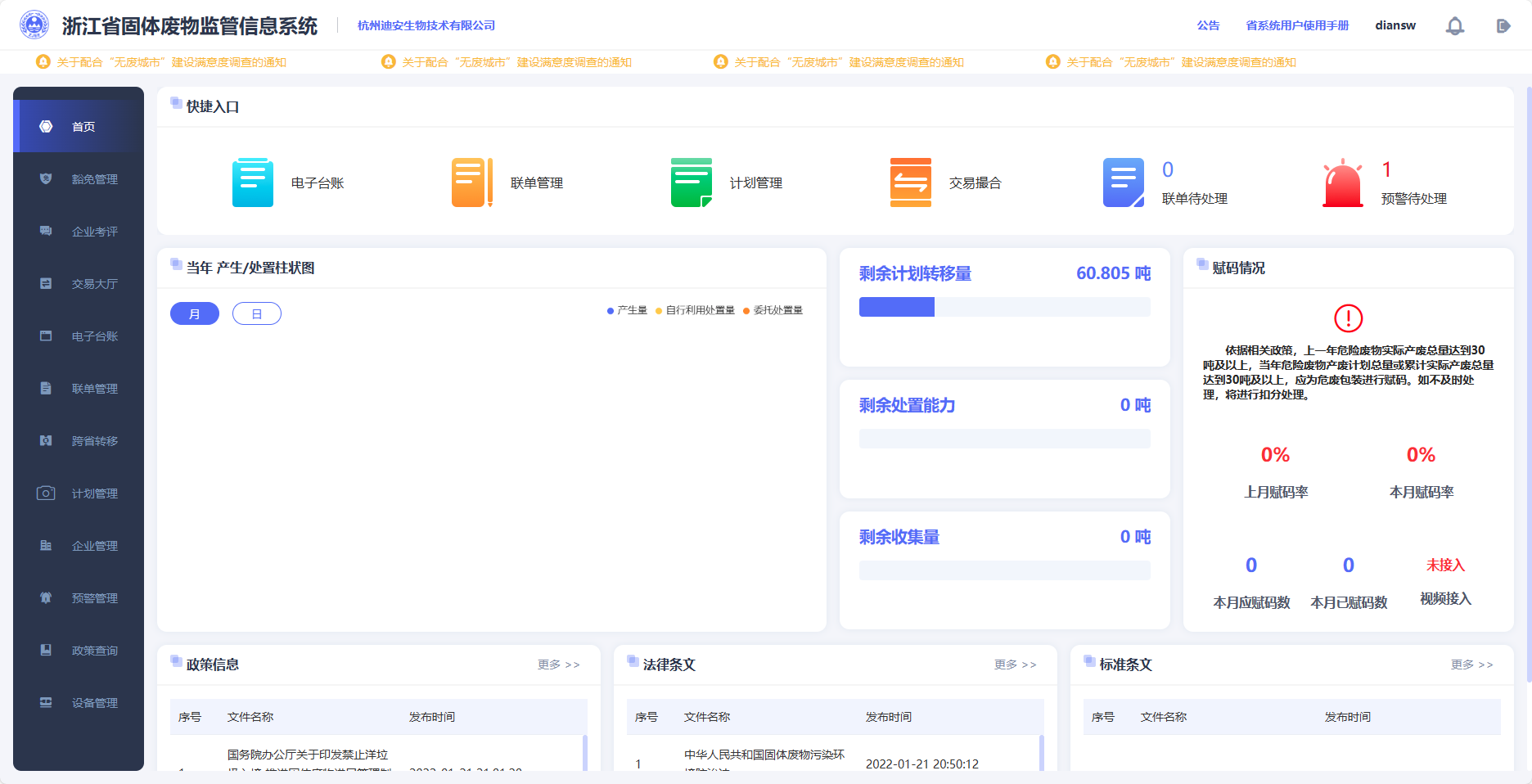This screenshot has height=784, width=1532.
Task: Open the 省系统用户使用手册 link
Action: [1298, 25]
